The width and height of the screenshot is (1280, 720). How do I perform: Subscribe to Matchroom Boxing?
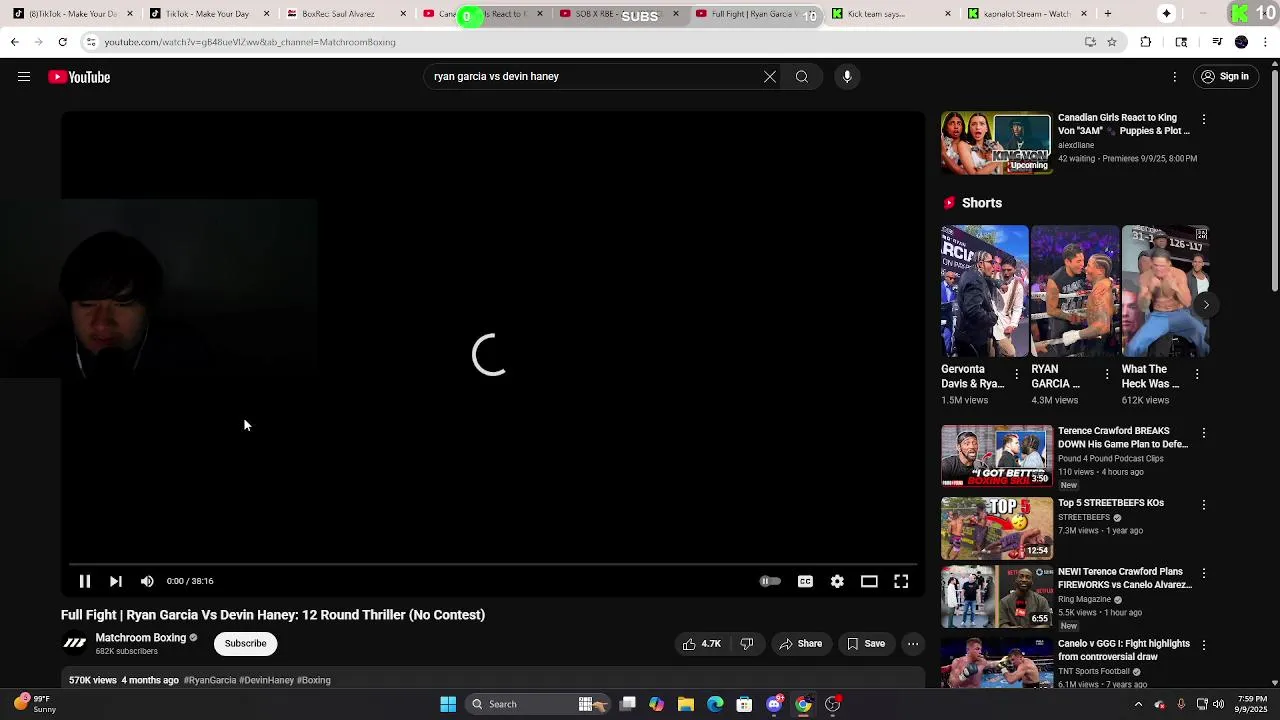[x=245, y=643]
